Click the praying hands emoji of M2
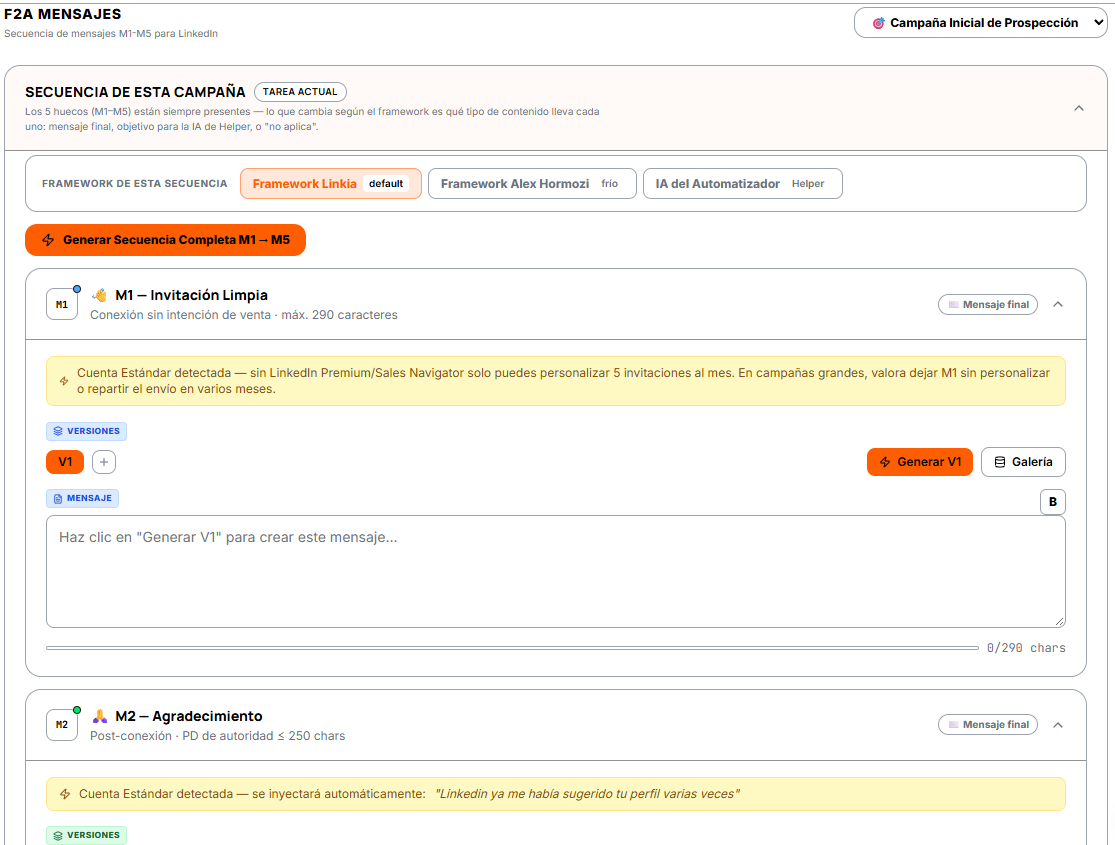The image size is (1115, 845). (x=100, y=716)
